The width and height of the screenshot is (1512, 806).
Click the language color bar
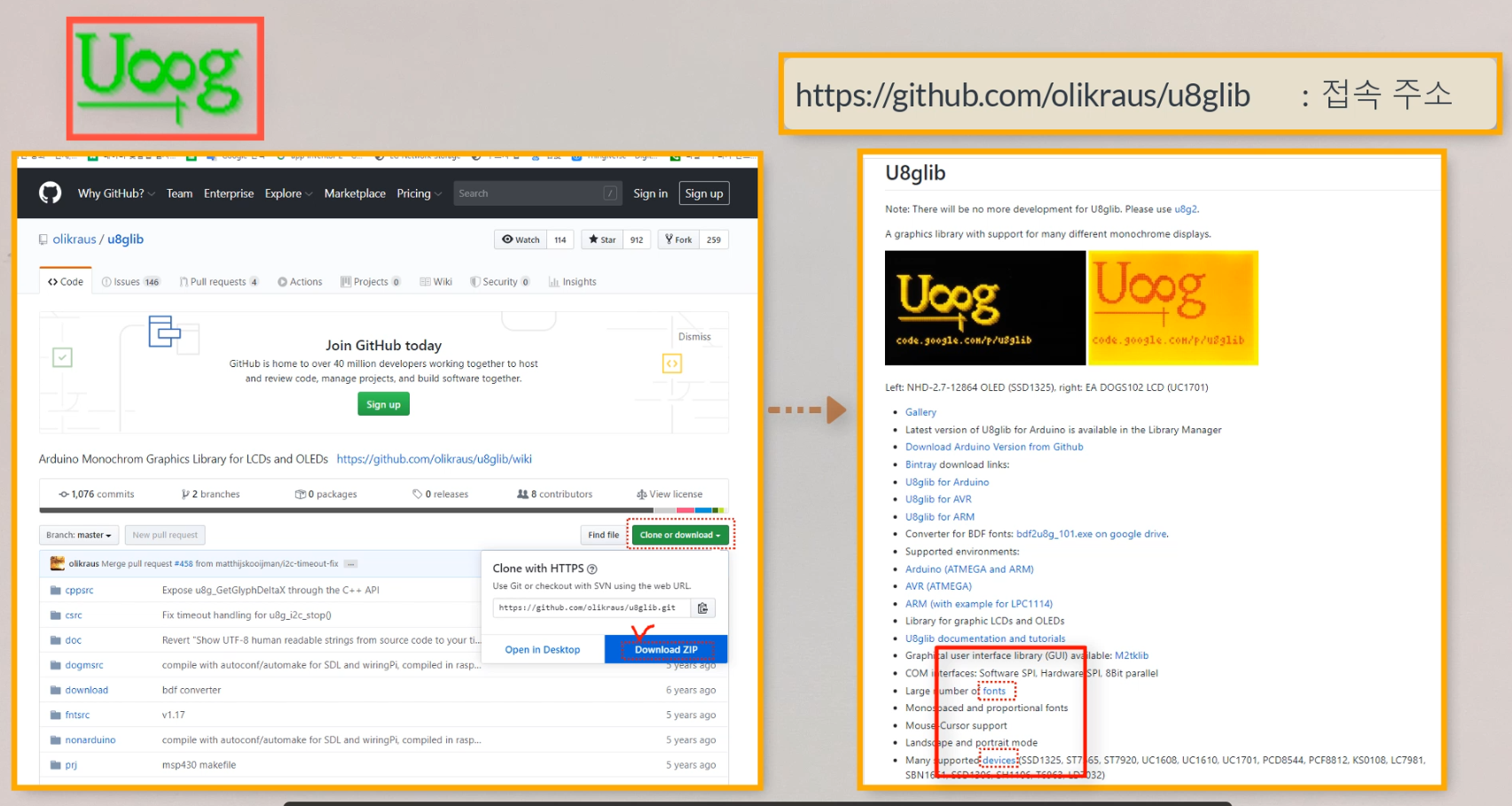(383, 511)
